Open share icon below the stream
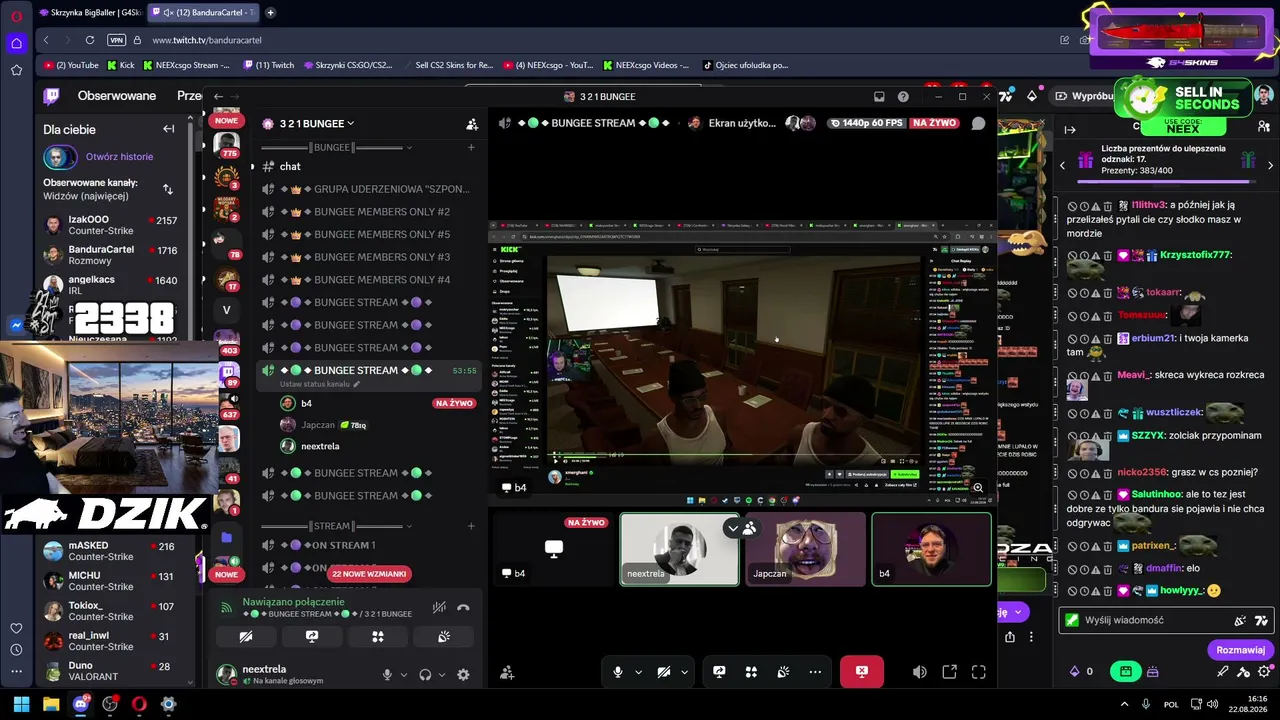1280x720 pixels. (1010, 637)
